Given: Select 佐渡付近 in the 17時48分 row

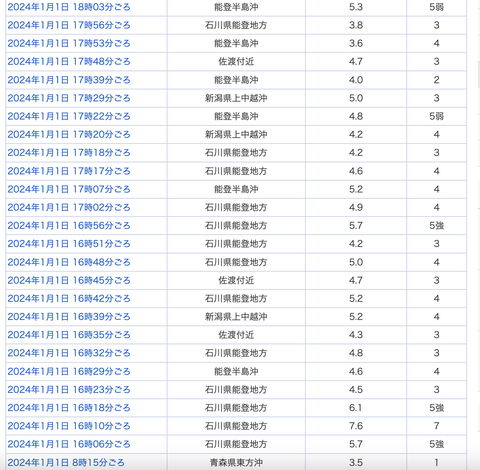Looking at the screenshot, I should point(236,62).
